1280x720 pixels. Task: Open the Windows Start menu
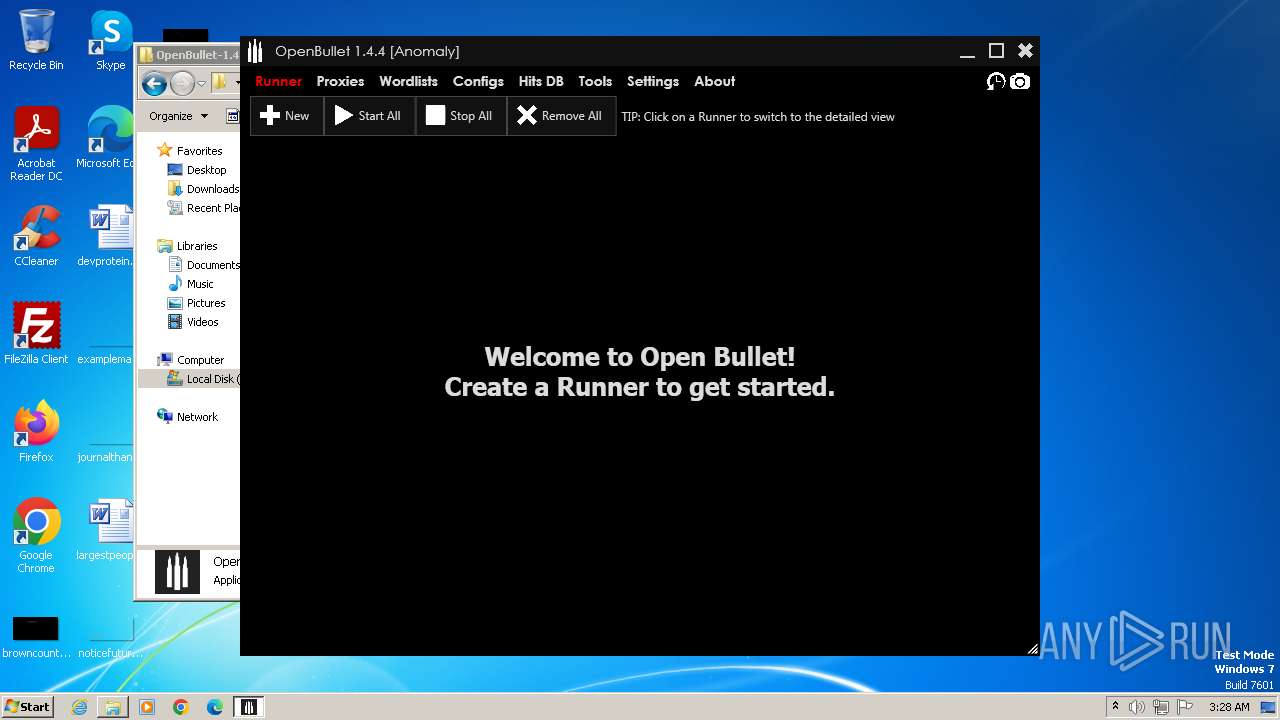pyautogui.click(x=27, y=706)
